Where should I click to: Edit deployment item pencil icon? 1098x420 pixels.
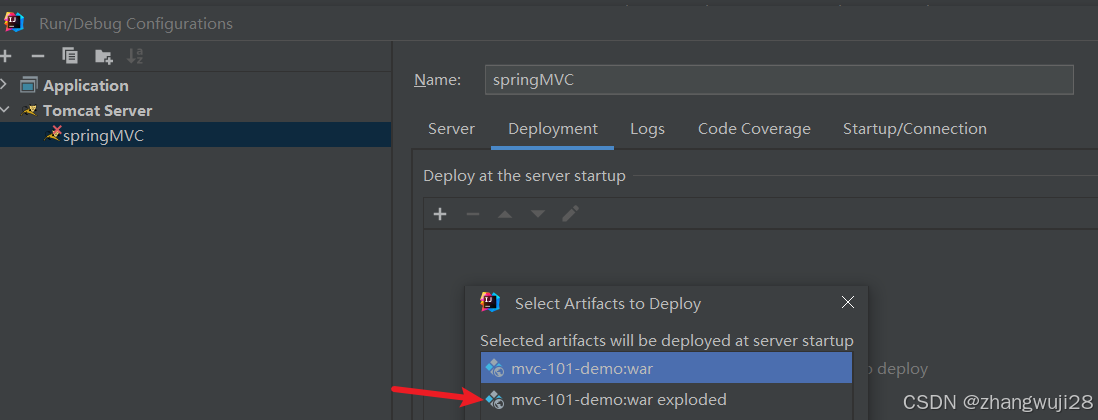click(x=571, y=214)
